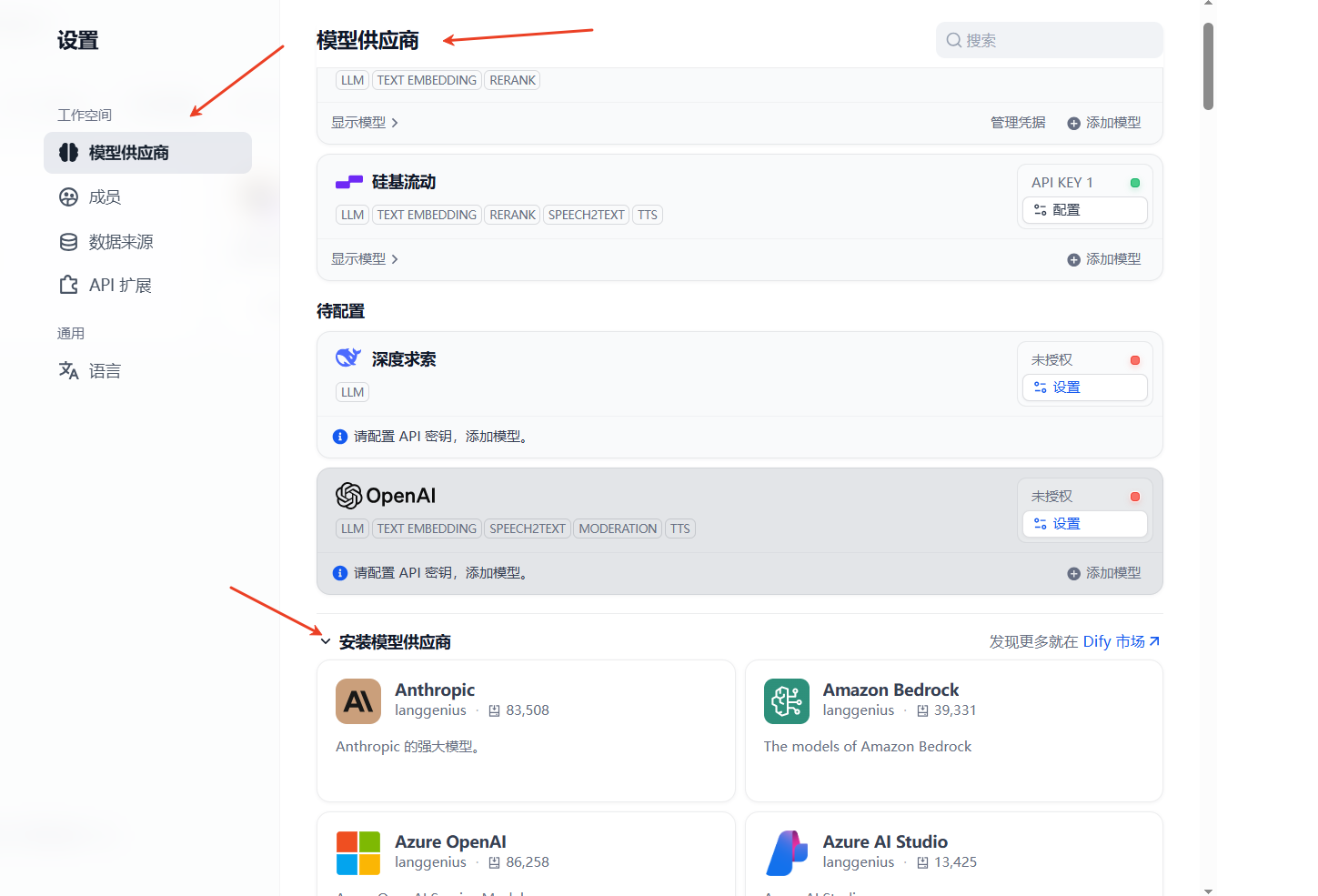The image size is (1318, 896).
Task: Click the DeepSeek whale logo
Action: pyautogui.click(x=348, y=357)
